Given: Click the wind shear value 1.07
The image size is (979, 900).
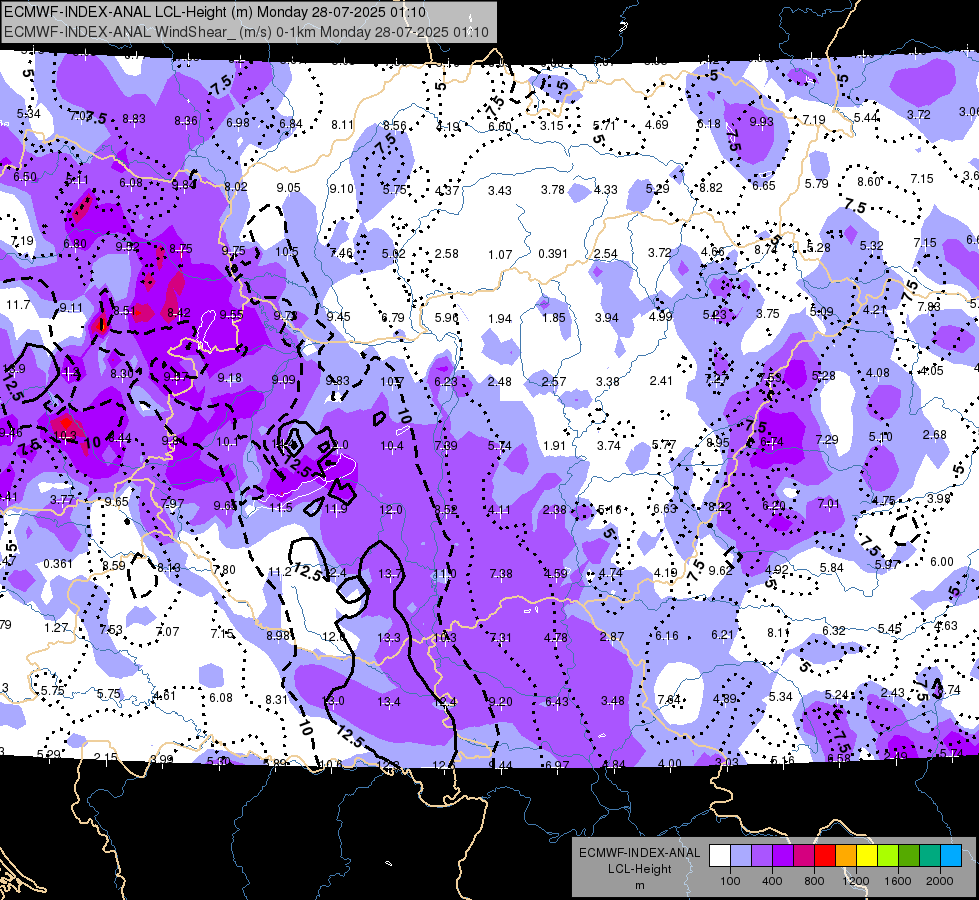Looking at the screenshot, I should (500, 255).
